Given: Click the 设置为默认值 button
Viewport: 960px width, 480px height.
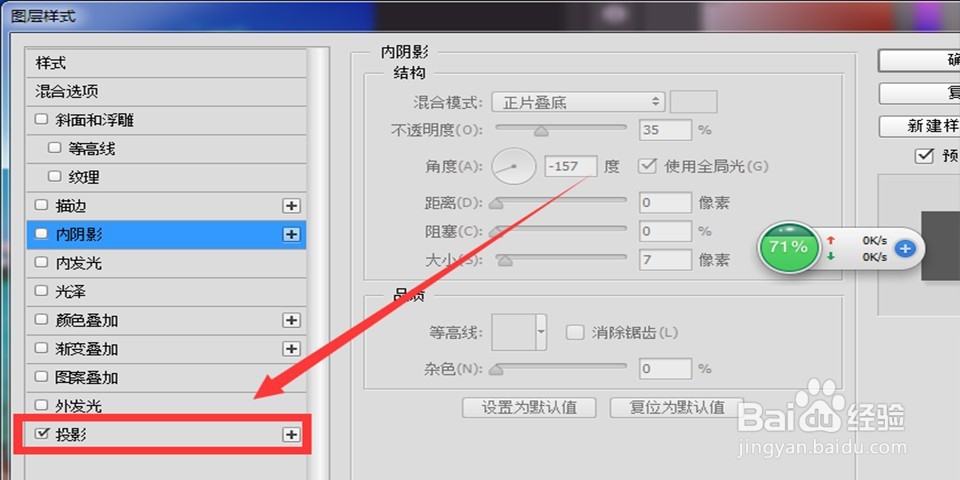Looking at the screenshot, I should [x=529, y=407].
